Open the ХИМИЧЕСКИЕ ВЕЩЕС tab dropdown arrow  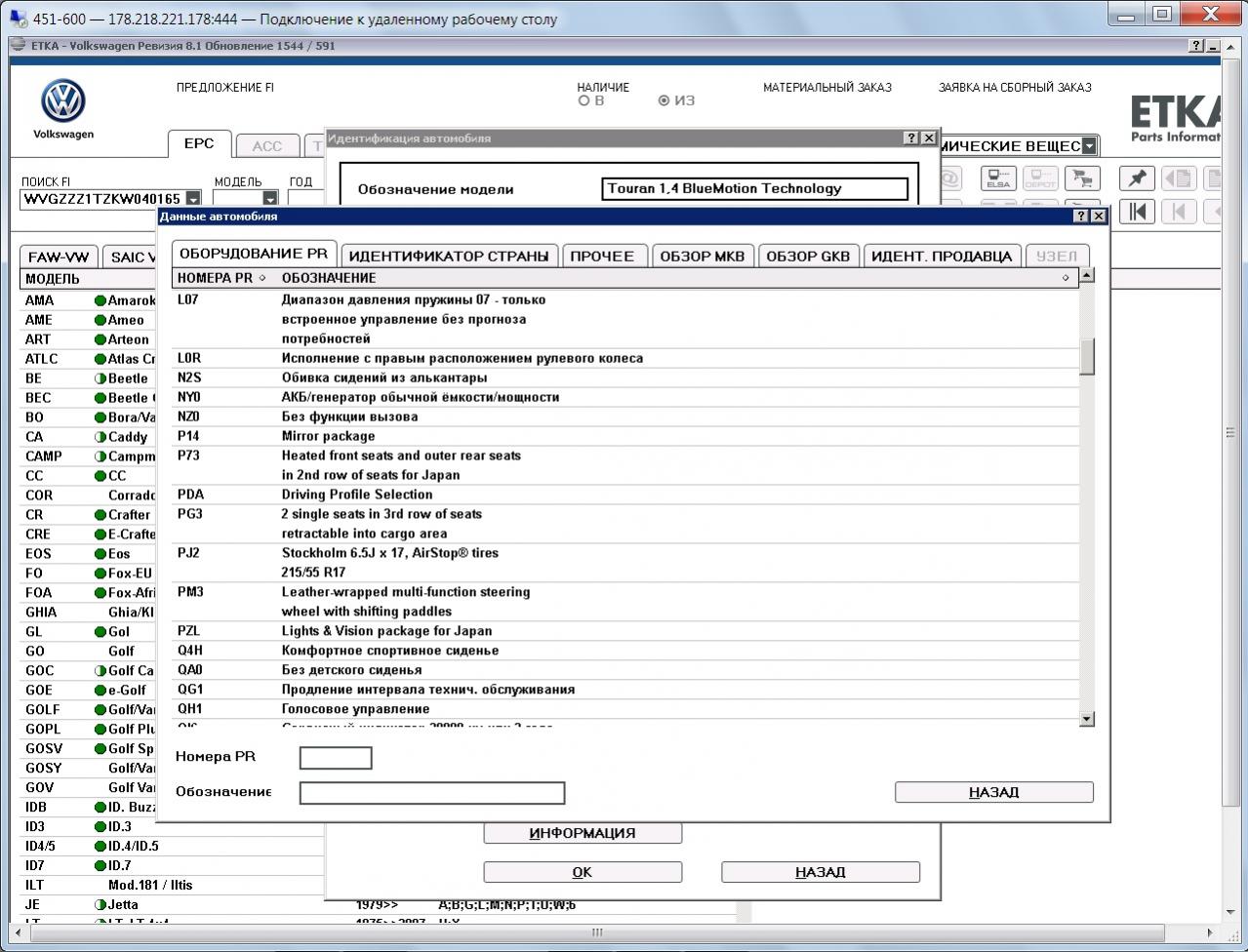point(1089,146)
